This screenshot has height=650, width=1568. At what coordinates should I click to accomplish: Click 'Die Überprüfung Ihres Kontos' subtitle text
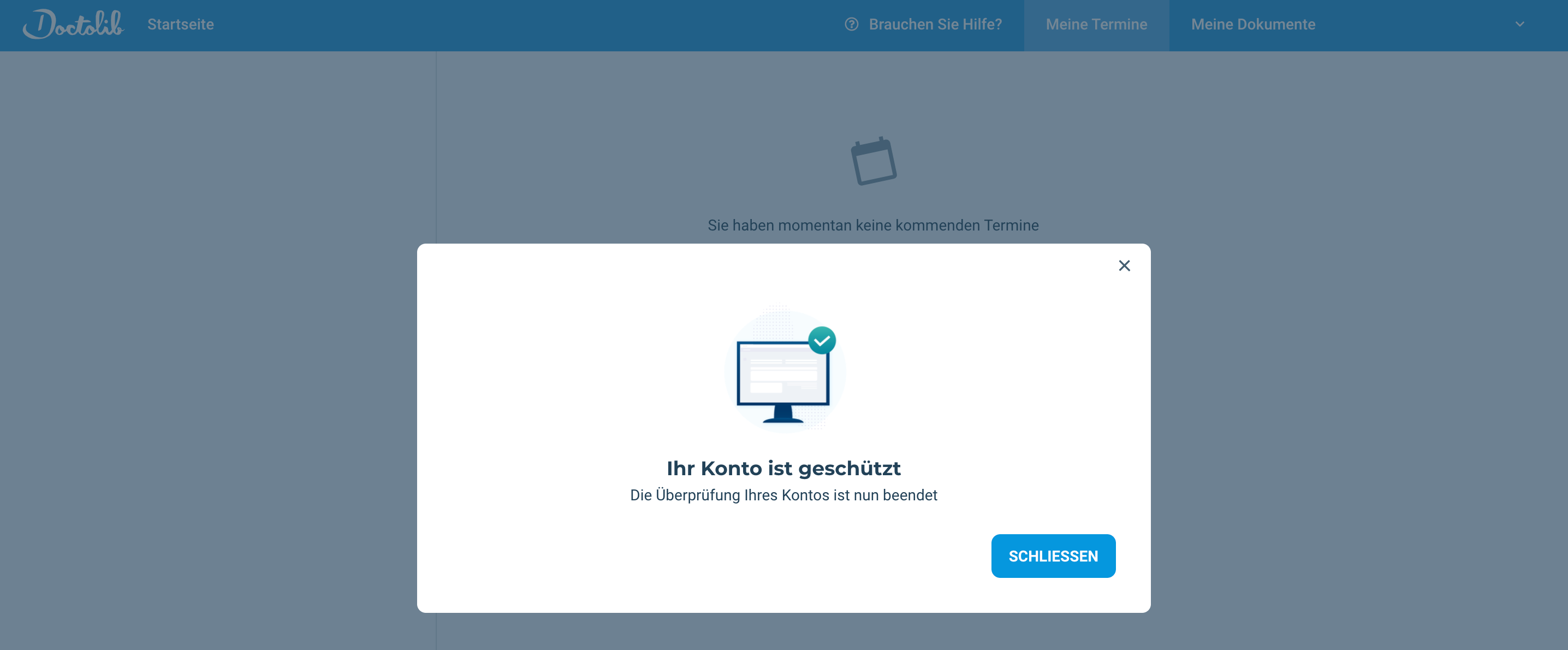783,495
